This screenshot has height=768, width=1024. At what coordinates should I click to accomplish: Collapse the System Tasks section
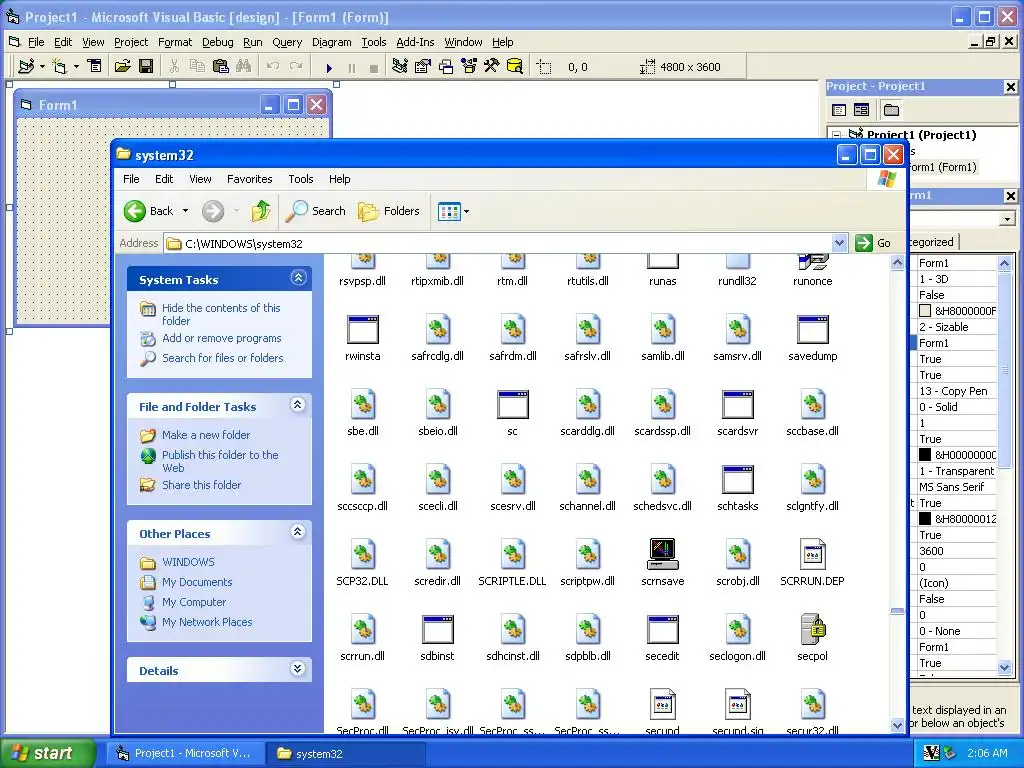point(298,278)
